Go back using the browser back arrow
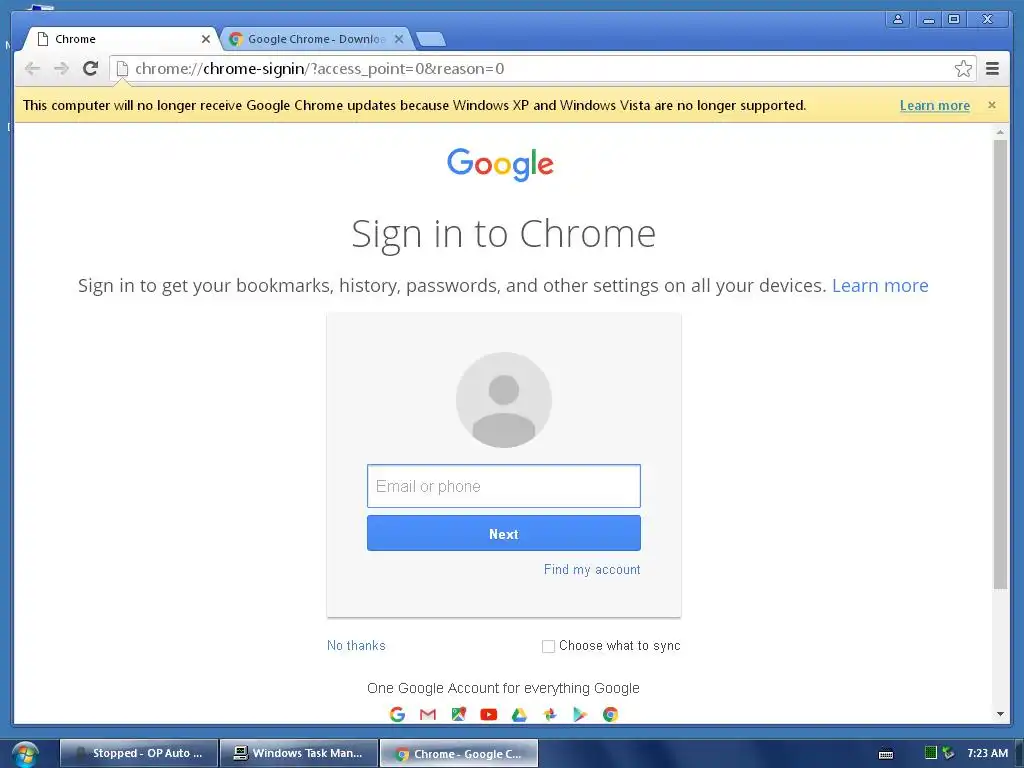The width and height of the screenshot is (1024, 768). click(x=32, y=69)
